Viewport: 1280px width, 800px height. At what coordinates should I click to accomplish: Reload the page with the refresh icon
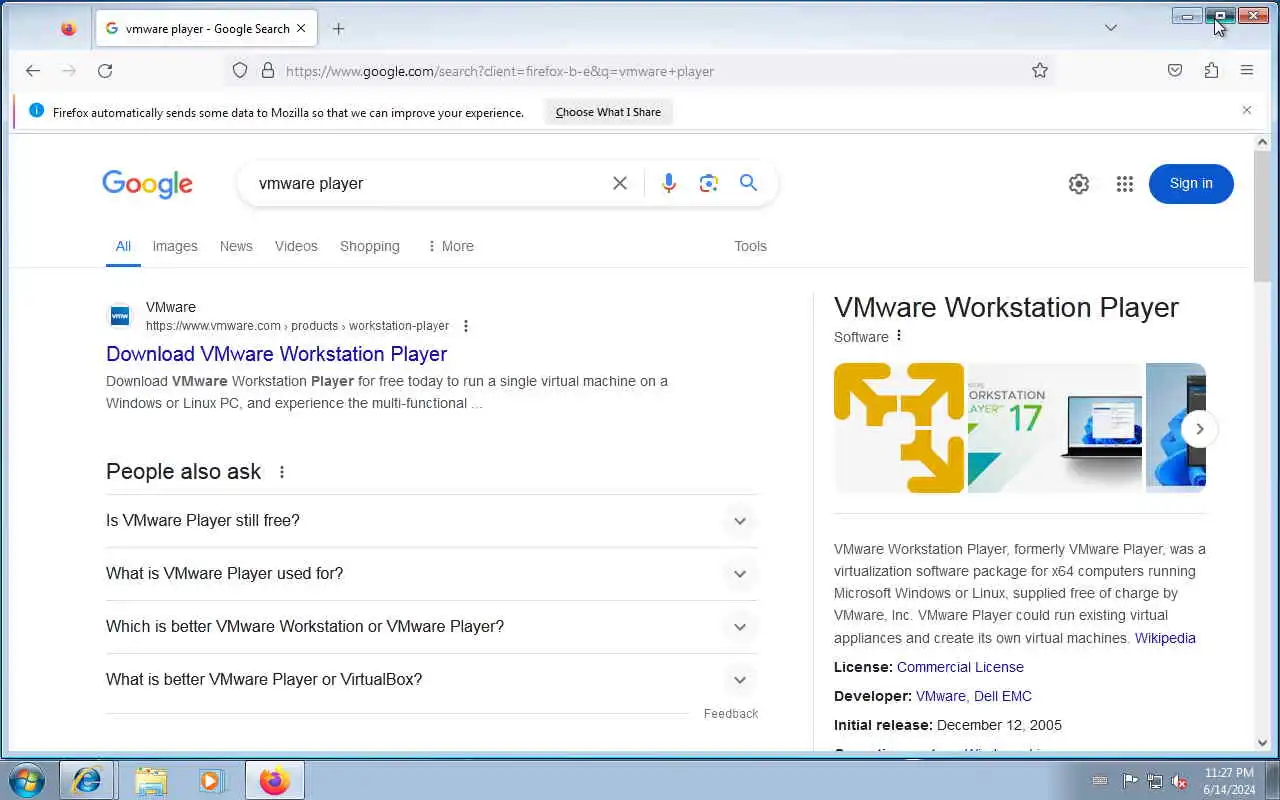tap(105, 70)
